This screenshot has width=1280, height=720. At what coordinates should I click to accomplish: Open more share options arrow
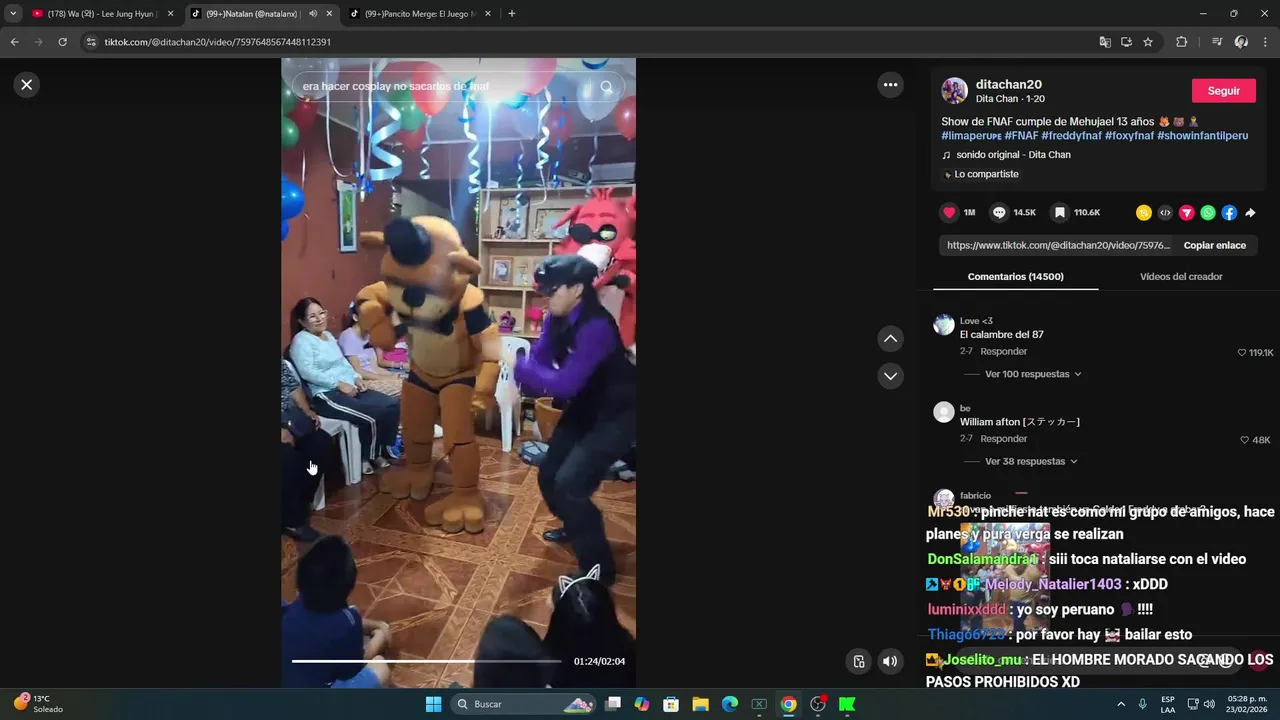click(1250, 213)
